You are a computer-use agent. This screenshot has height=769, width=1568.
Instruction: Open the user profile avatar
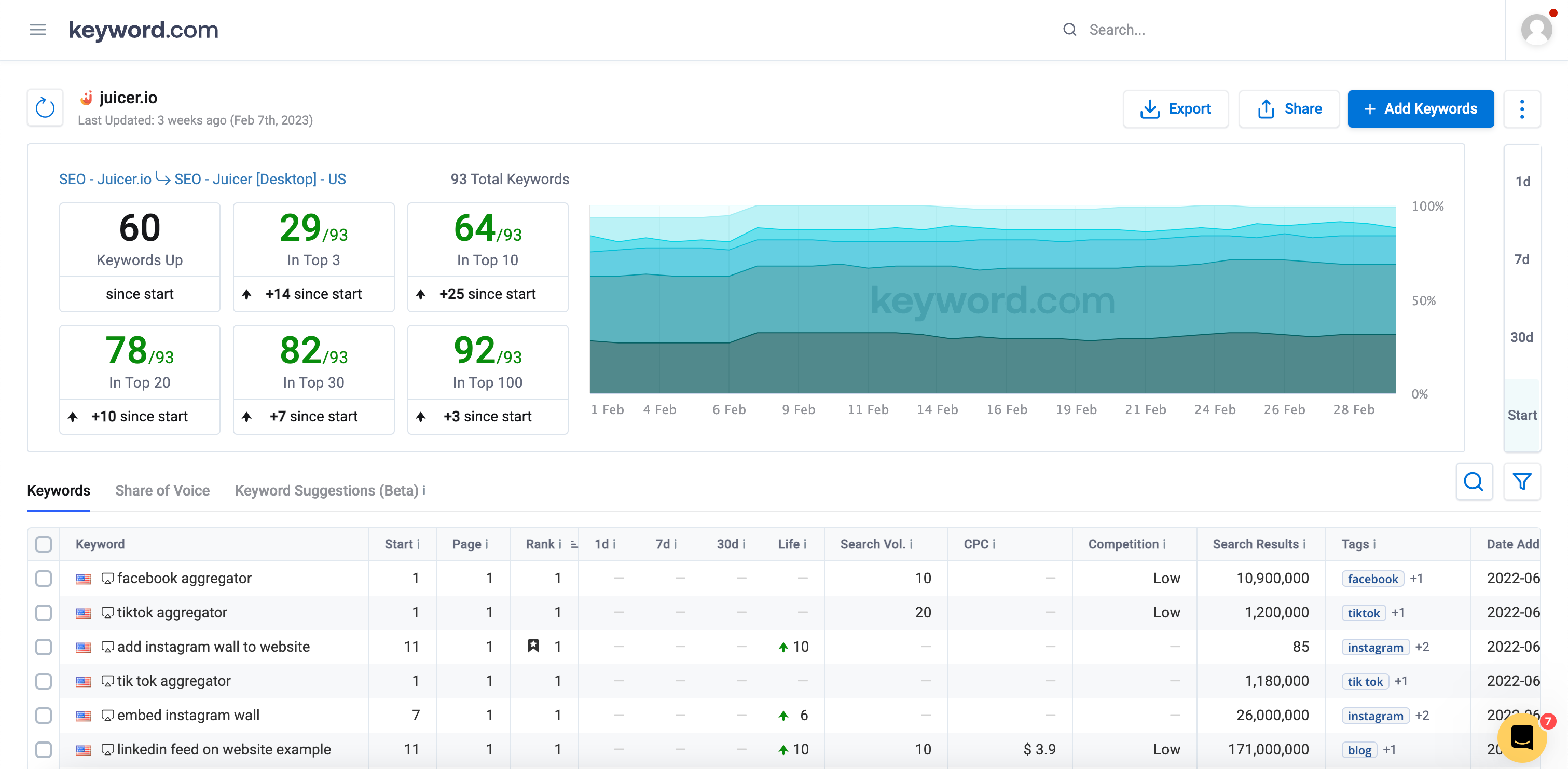coord(1536,29)
